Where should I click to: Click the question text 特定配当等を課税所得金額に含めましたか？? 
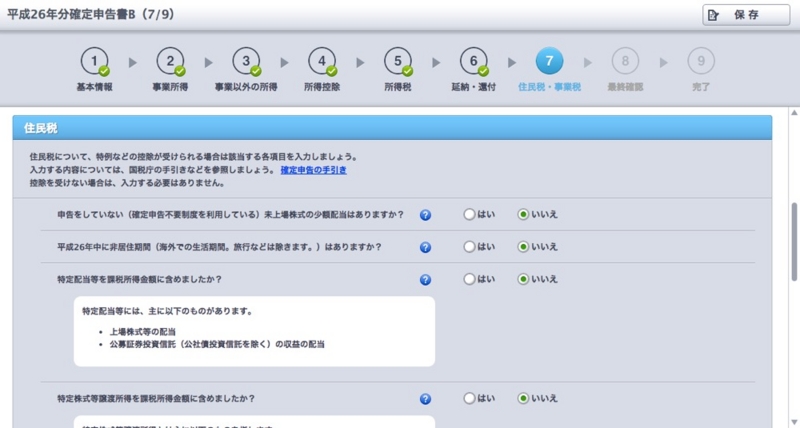(x=139, y=280)
